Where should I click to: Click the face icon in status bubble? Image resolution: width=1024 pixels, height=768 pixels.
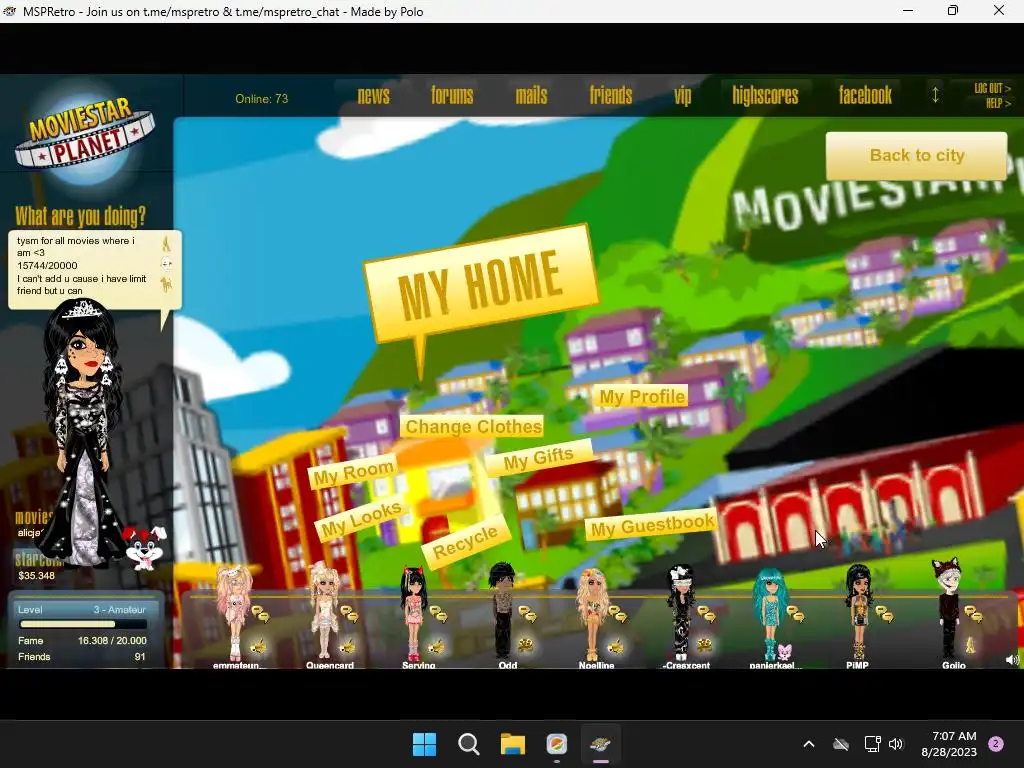167,264
